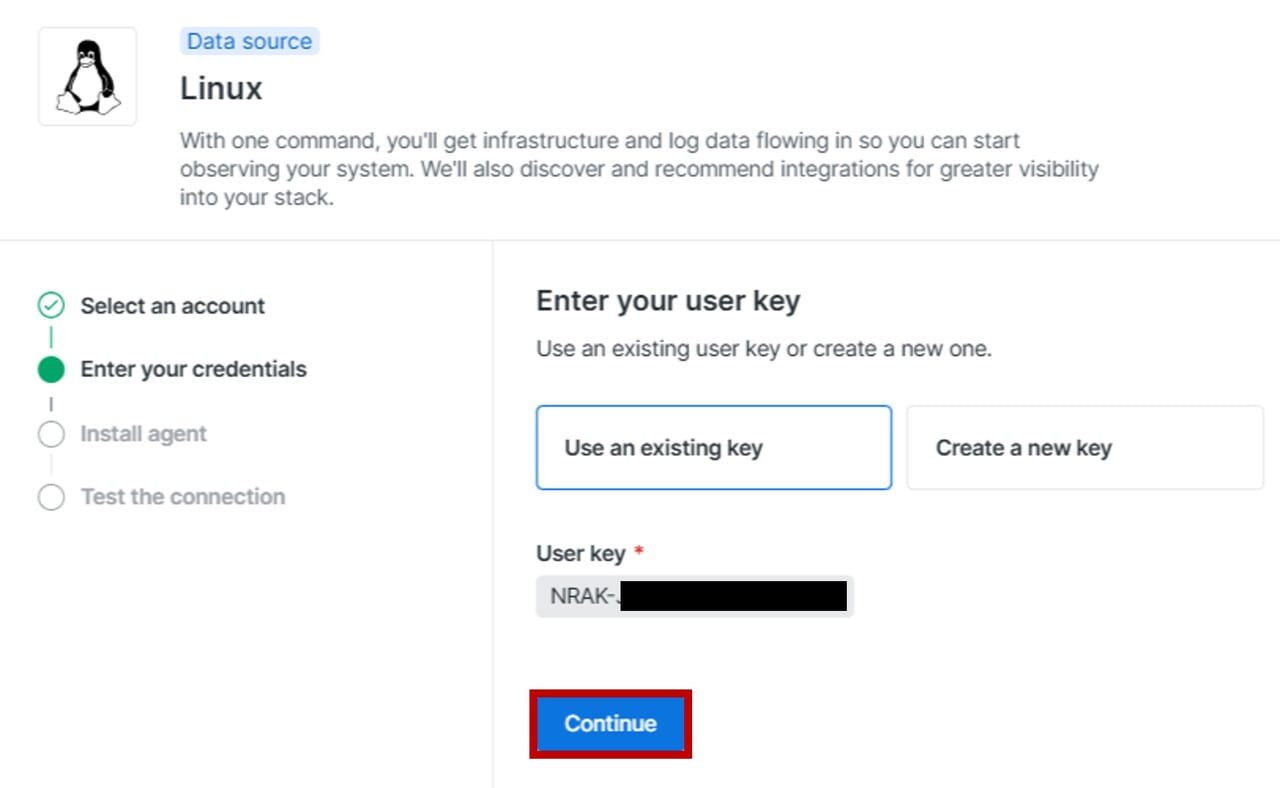The image size is (1280, 788).
Task: Focus the User key input field
Action: (x=694, y=597)
